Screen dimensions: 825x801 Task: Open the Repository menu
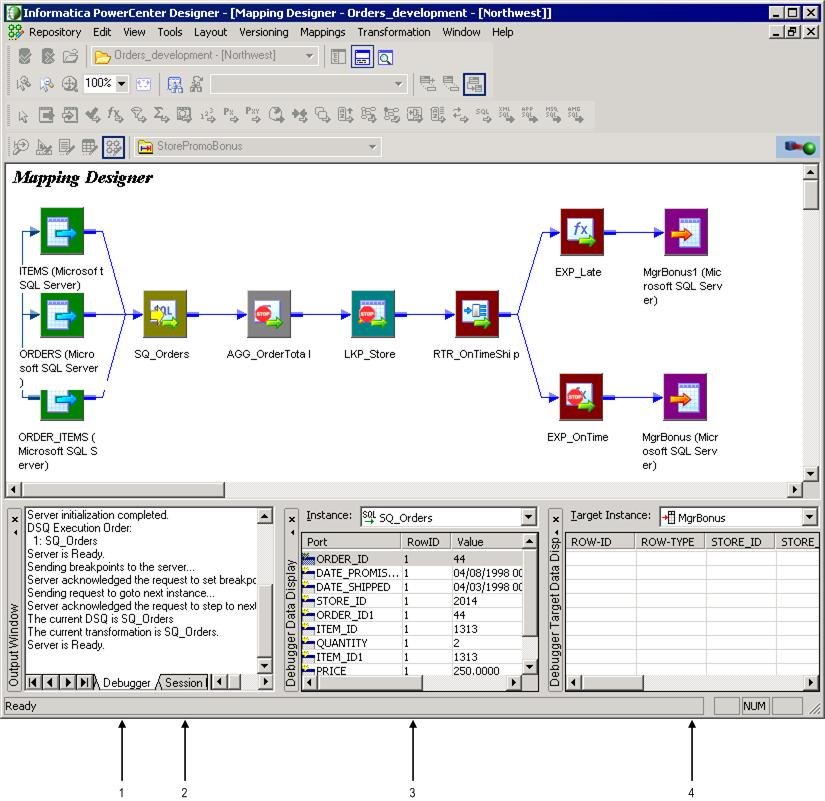pos(55,32)
